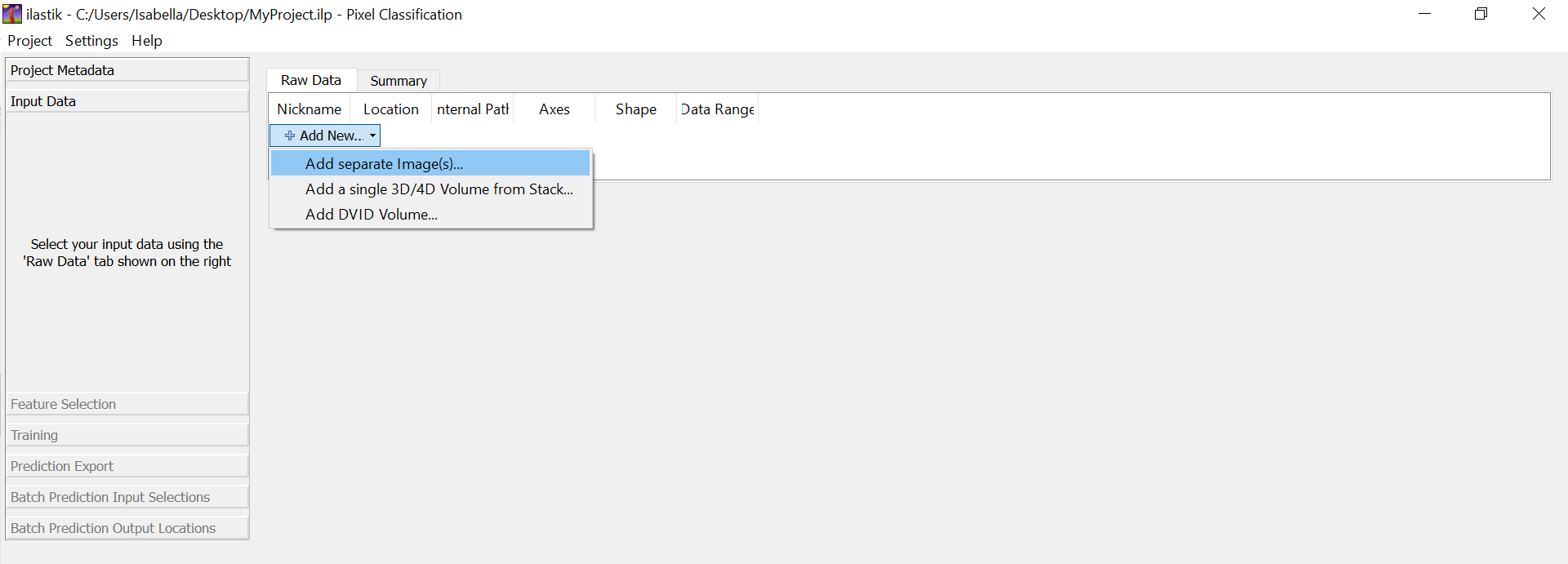Choose Add a single 3D/4D Volume from Stack...
Screen dimensions: 1568x564
click(430, 189)
